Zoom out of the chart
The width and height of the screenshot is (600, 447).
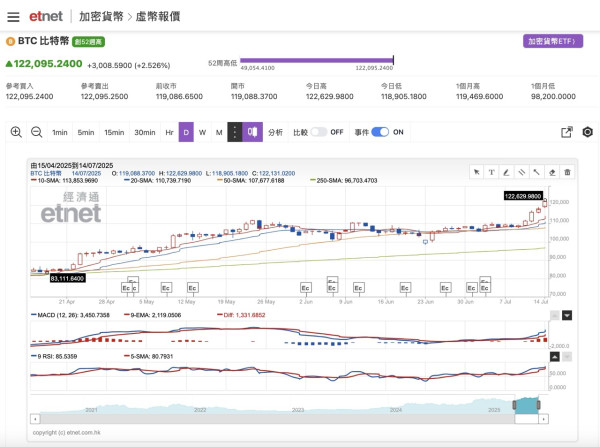coord(37,132)
